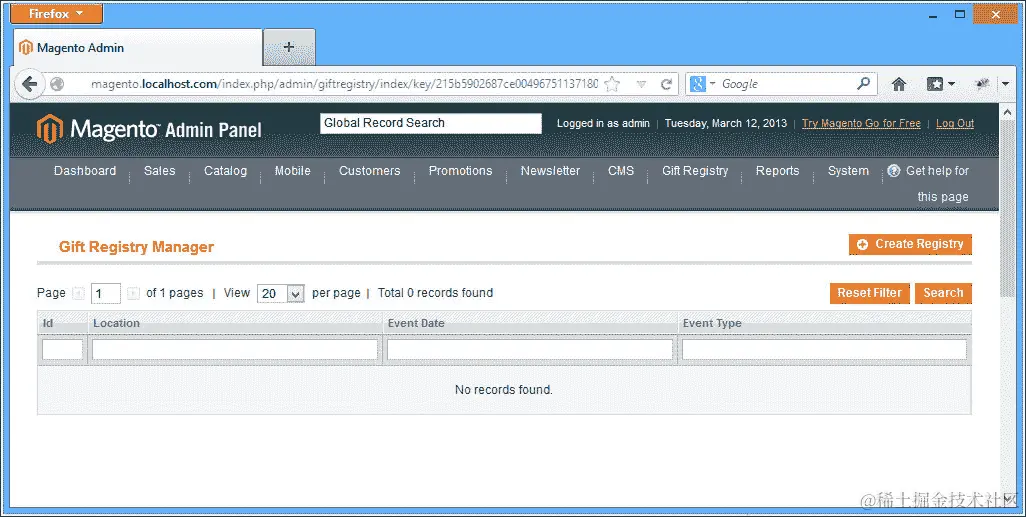Open the Sales menu
The height and width of the screenshot is (517, 1026).
coord(160,171)
